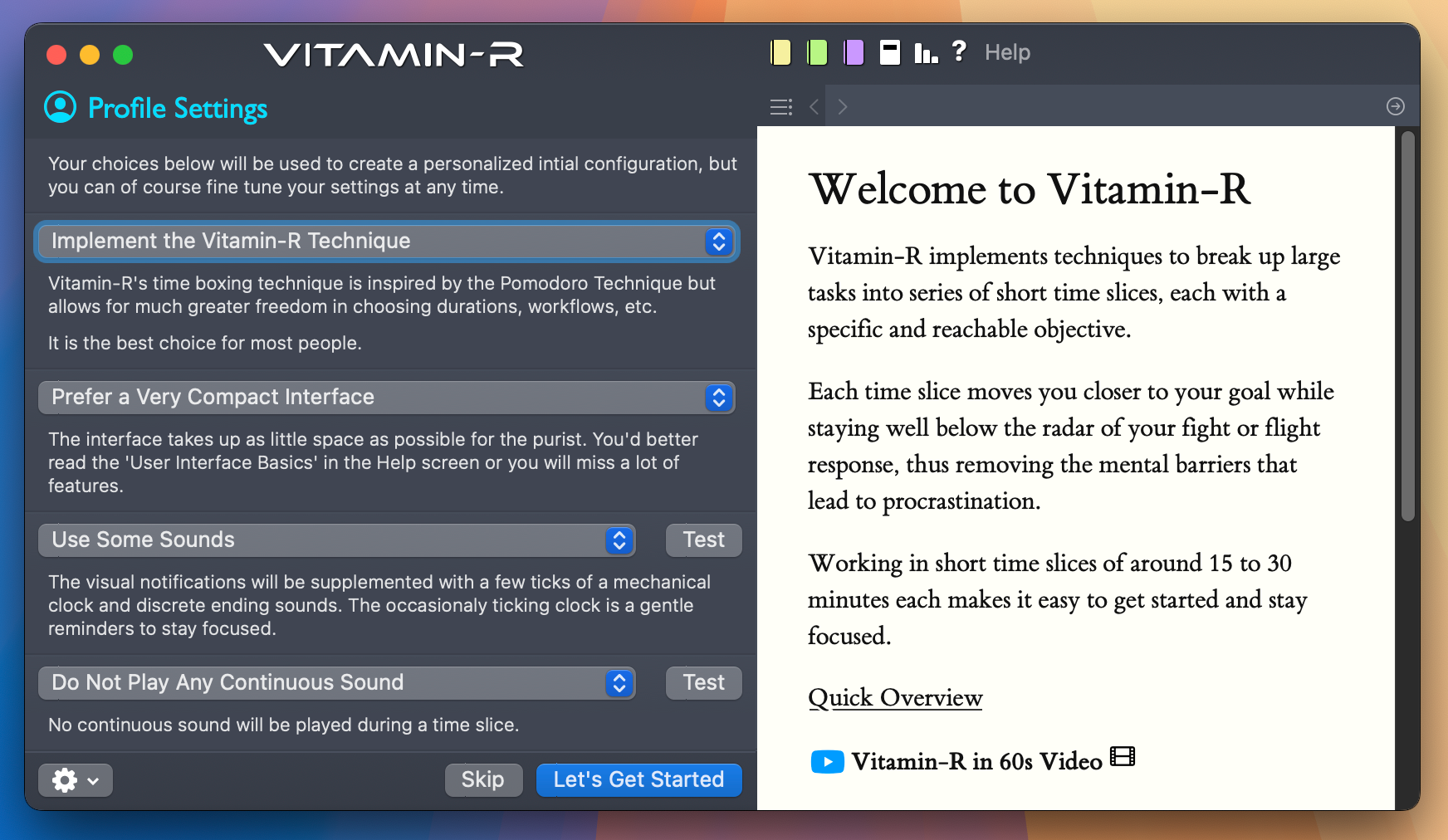Click the help pane vertical scrollbar

point(1407,326)
